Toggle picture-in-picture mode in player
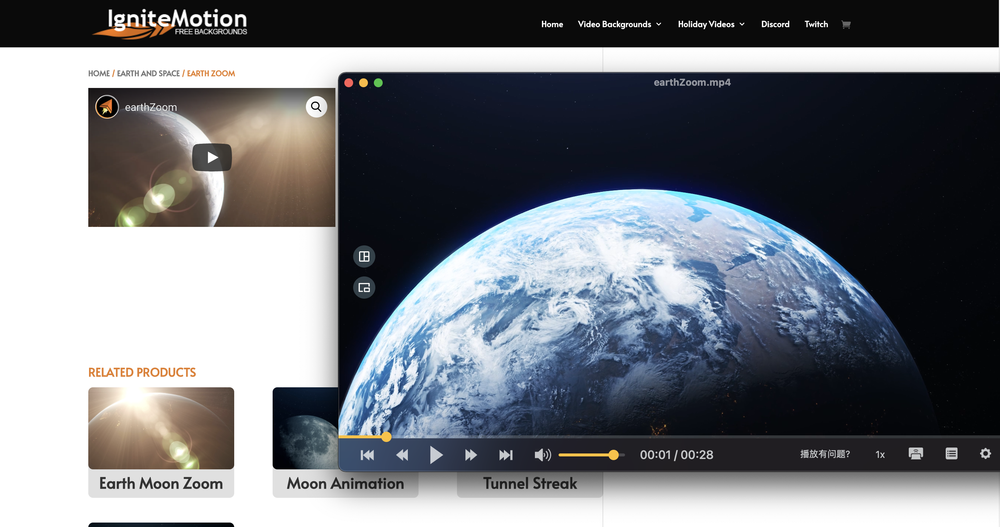 (364, 288)
